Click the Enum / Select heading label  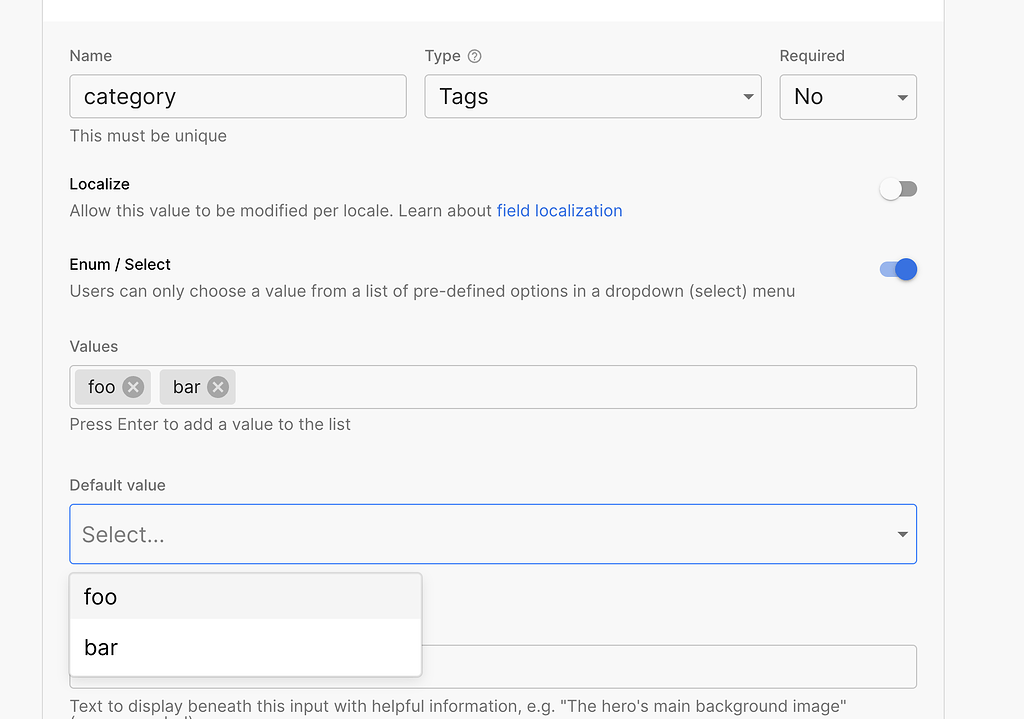pos(120,265)
